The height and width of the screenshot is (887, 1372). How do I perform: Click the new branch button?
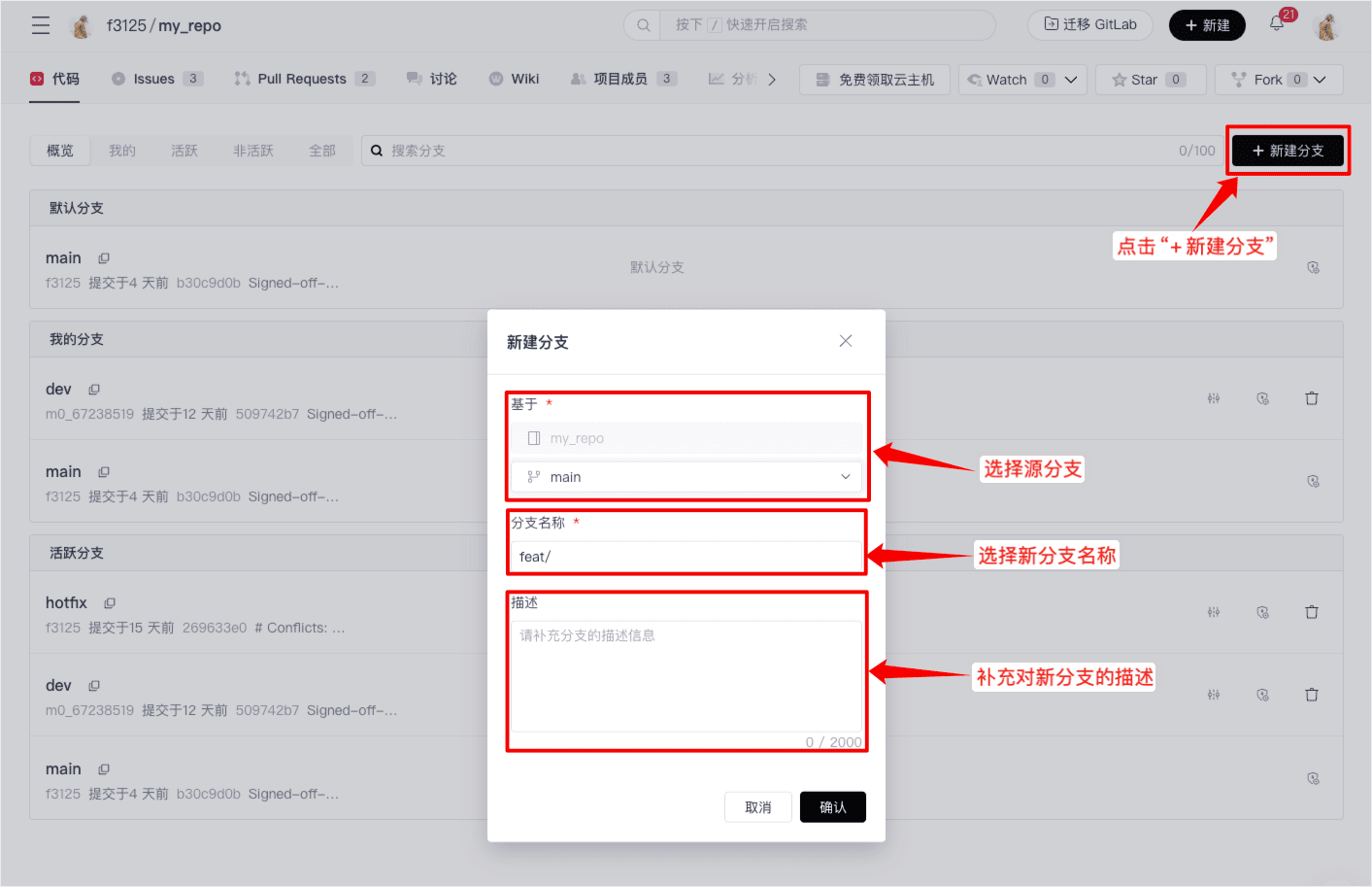(1288, 151)
